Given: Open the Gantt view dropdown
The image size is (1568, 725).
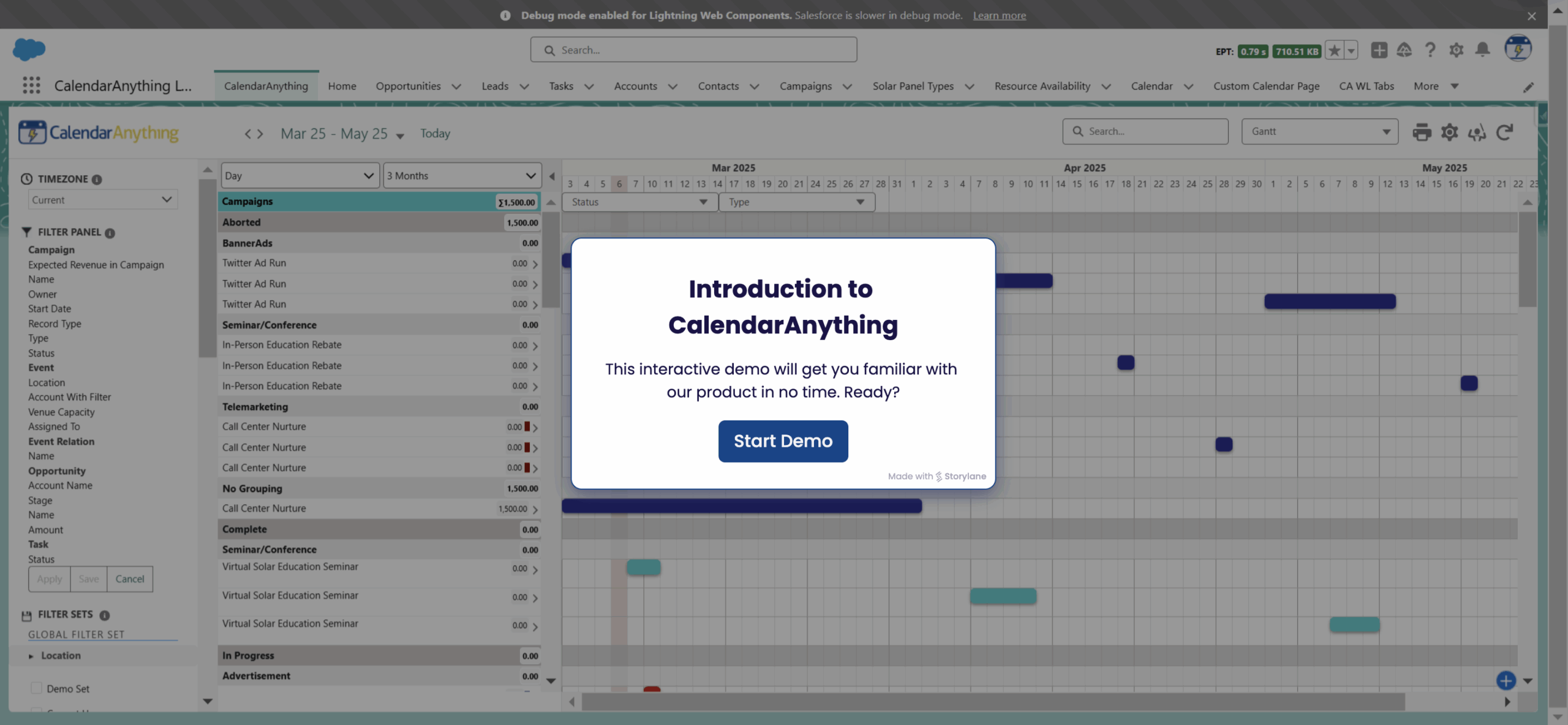Looking at the screenshot, I should pyautogui.click(x=1319, y=132).
